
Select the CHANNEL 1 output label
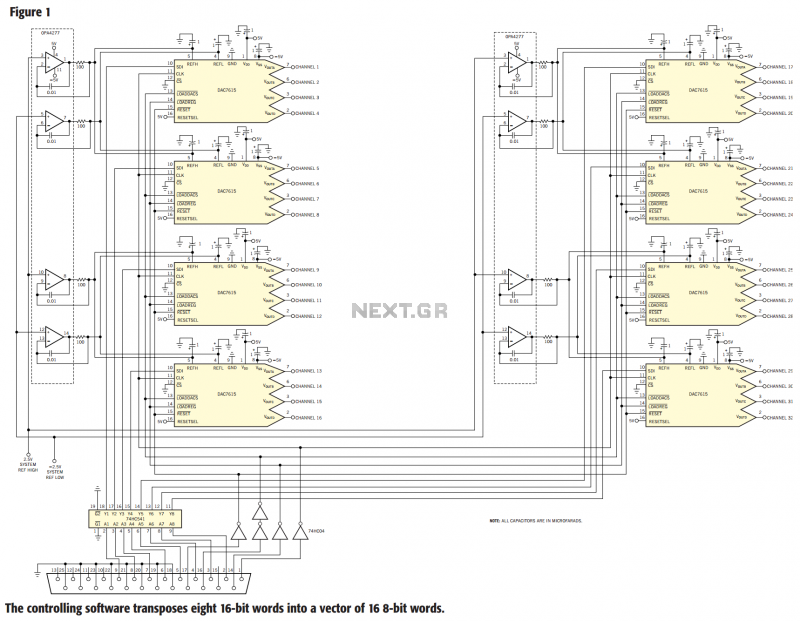[x=308, y=67]
